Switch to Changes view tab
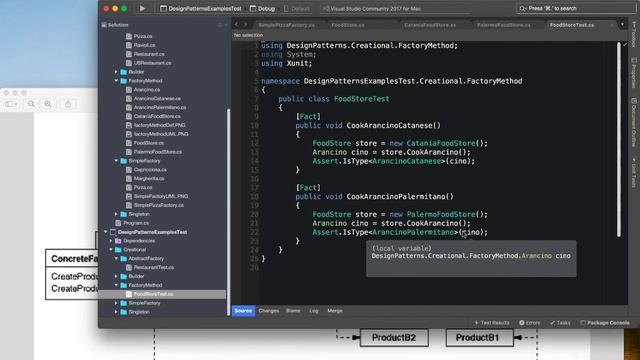The width and height of the screenshot is (640, 360). coord(269,311)
